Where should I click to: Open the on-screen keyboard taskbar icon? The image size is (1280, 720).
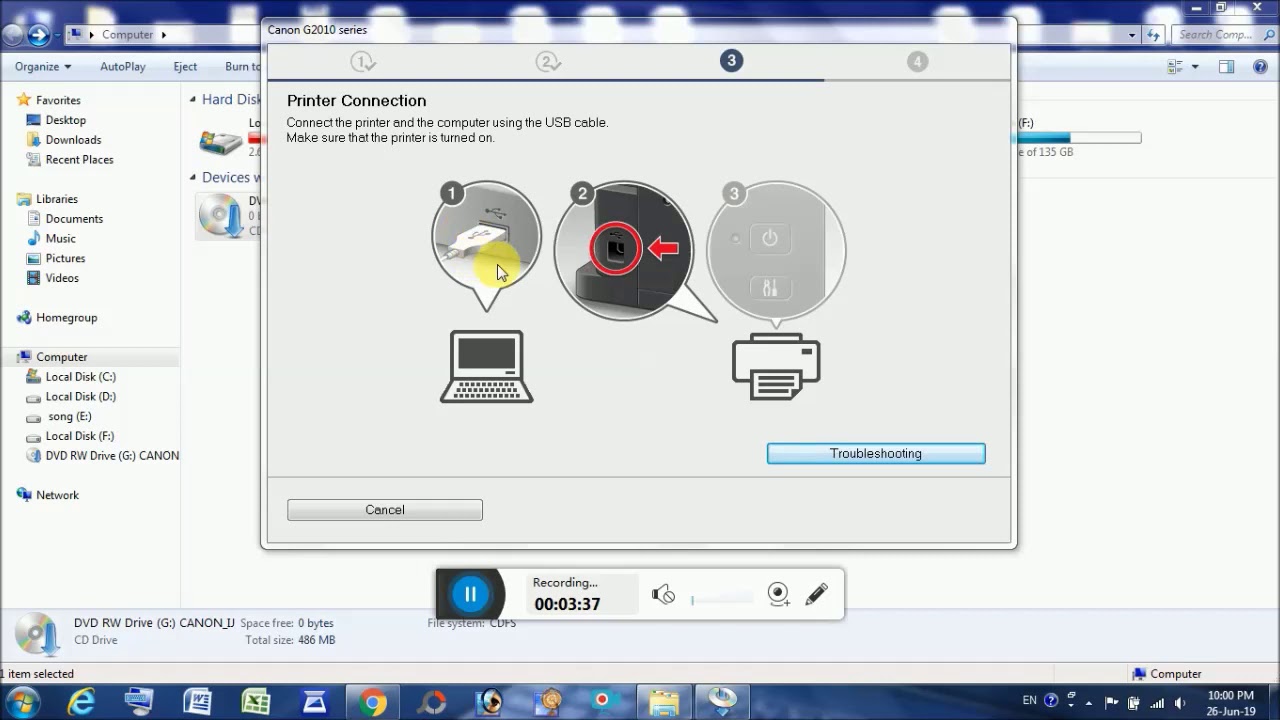click(138, 701)
